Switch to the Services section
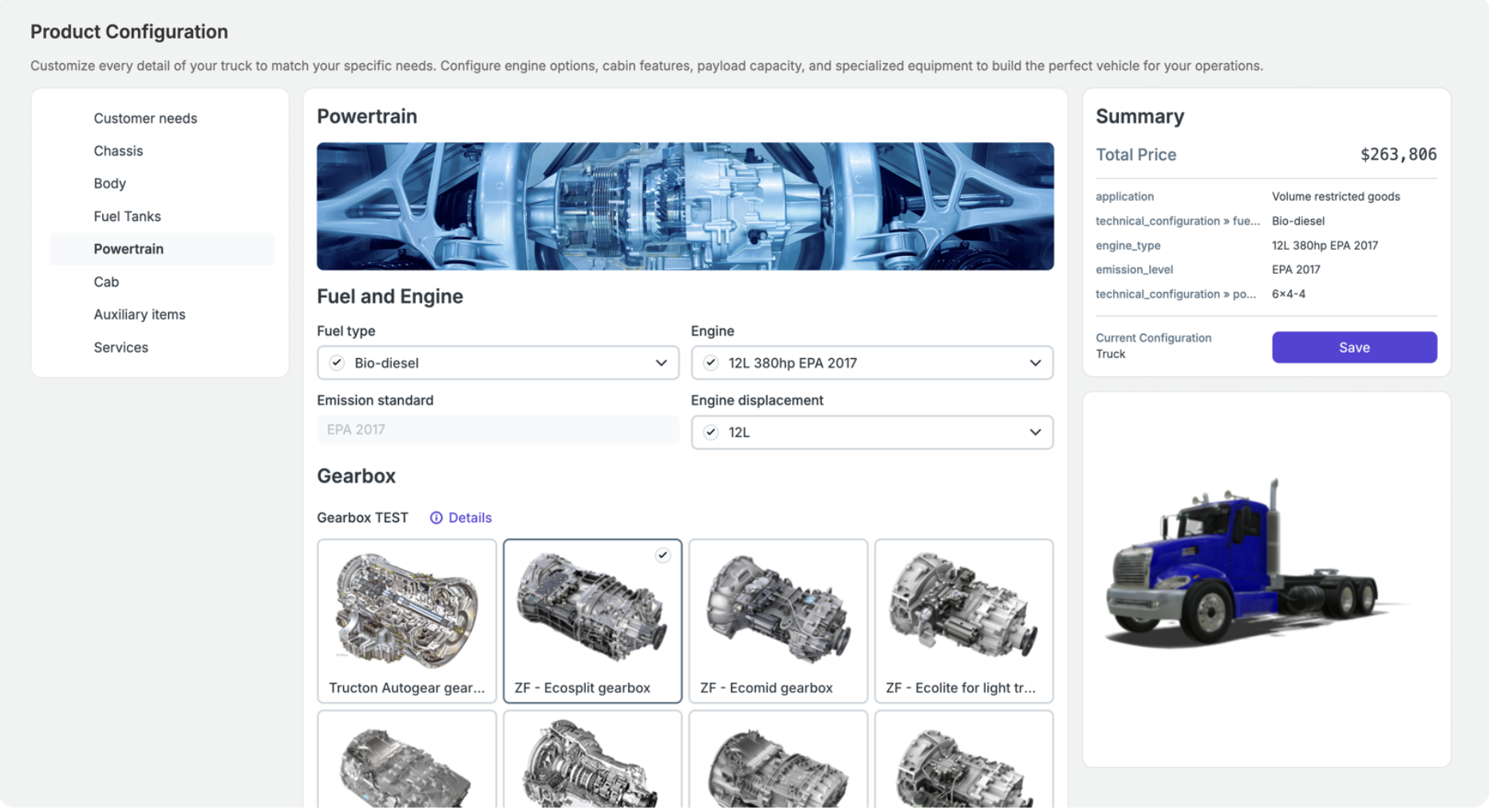This screenshot has height=812, width=1489. coord(120,347)
